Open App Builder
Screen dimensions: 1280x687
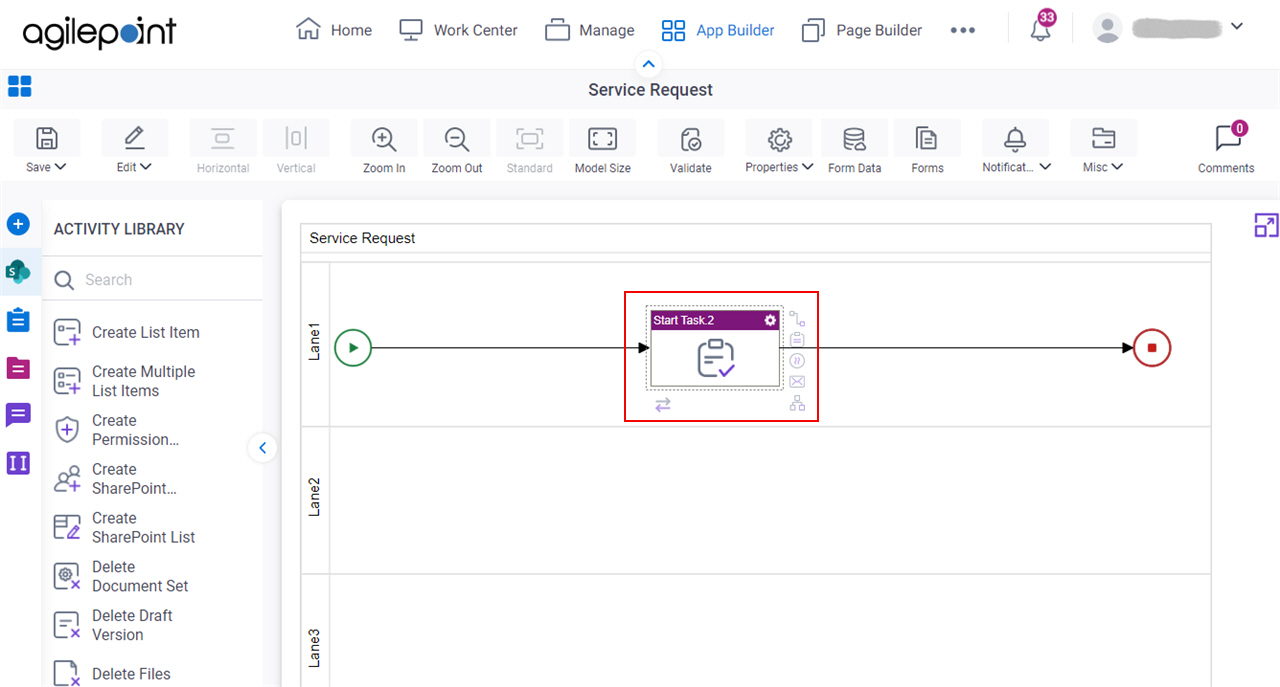718,30
